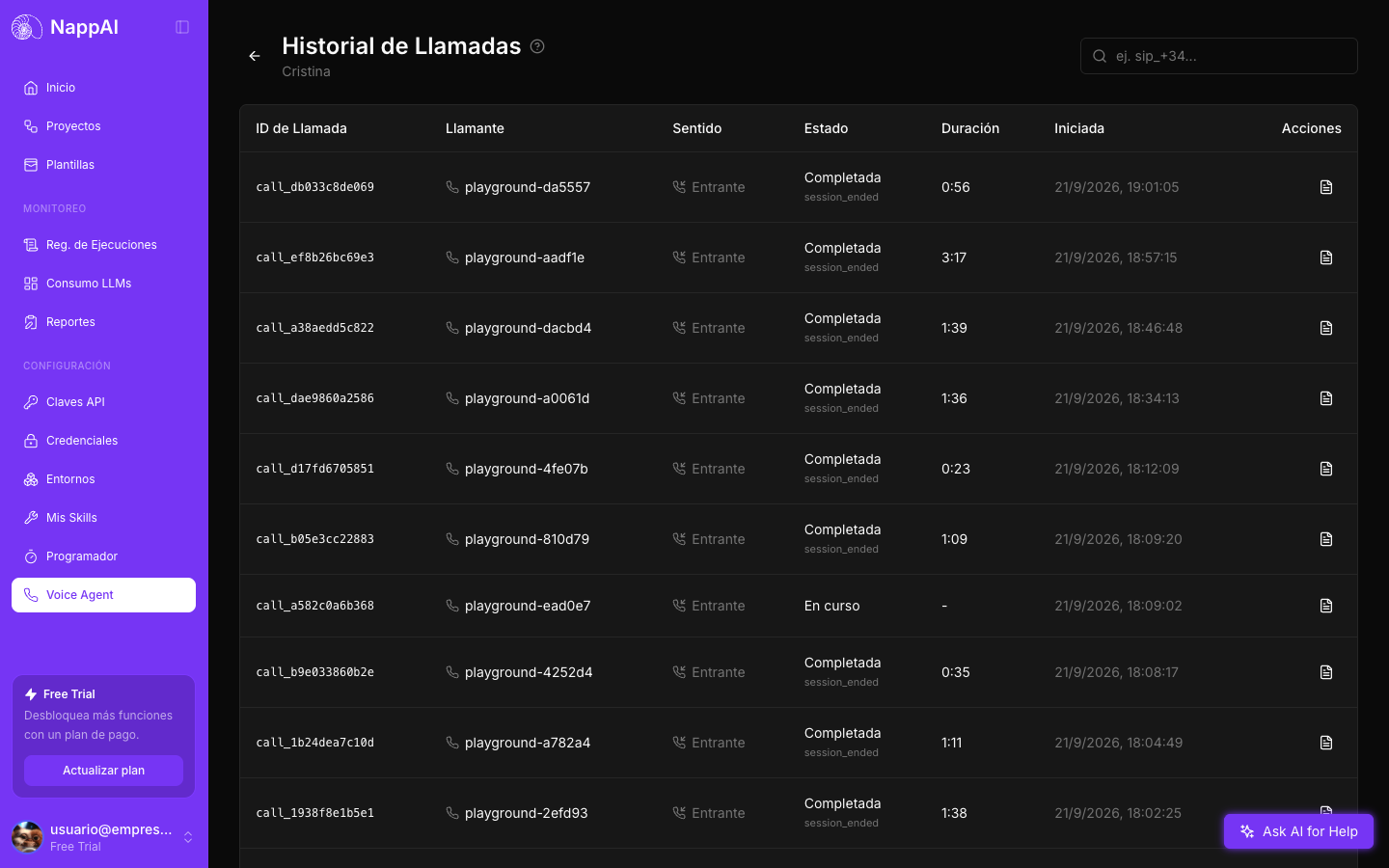Click phone icon next to playground-da5557
The height and width of the screenshot is (868, 1389).
pos(452,187)
